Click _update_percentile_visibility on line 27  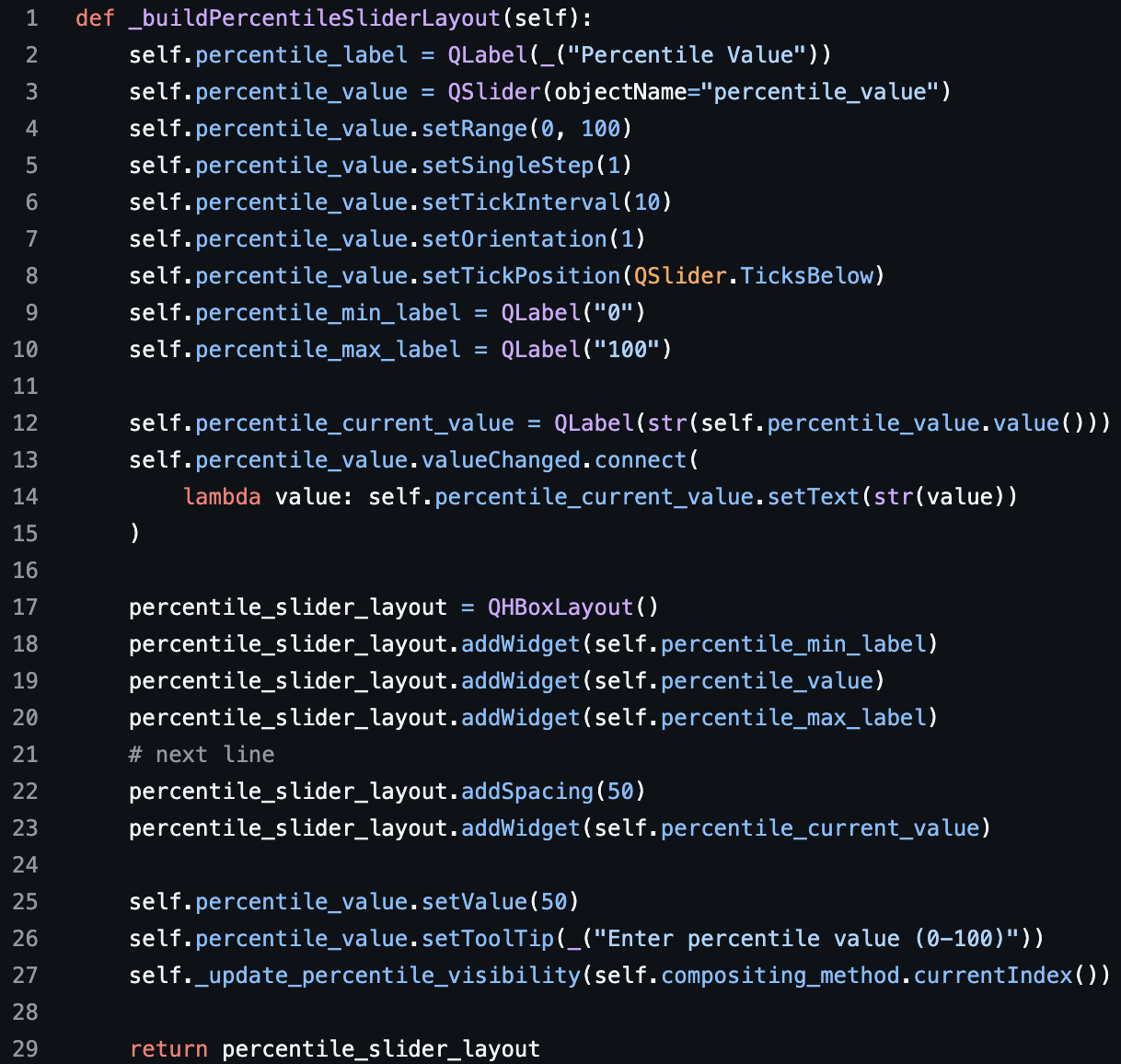(x=387, y=976)
